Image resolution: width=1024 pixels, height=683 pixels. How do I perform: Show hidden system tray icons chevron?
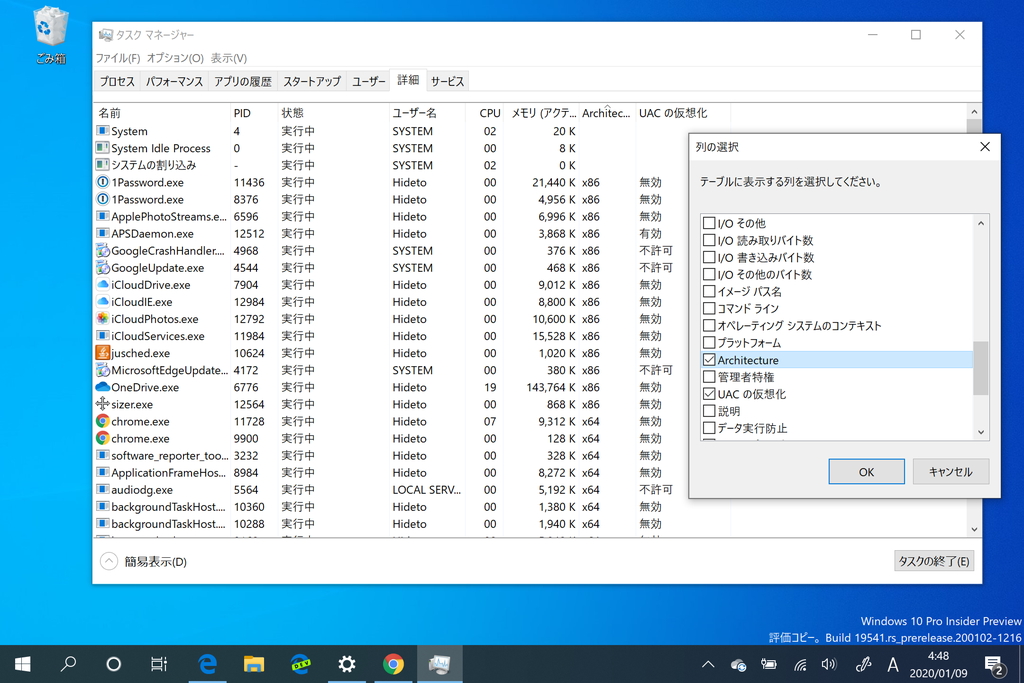click(x=708, y=665)
